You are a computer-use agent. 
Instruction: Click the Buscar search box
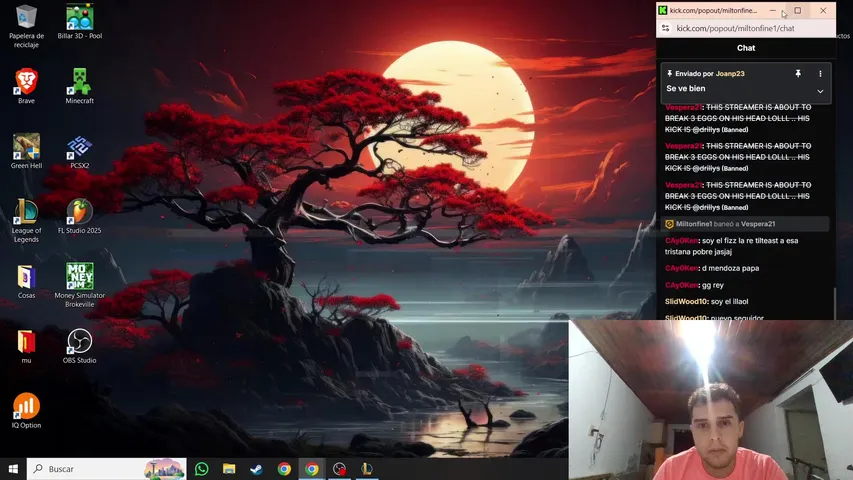click(x=107, y=469)
